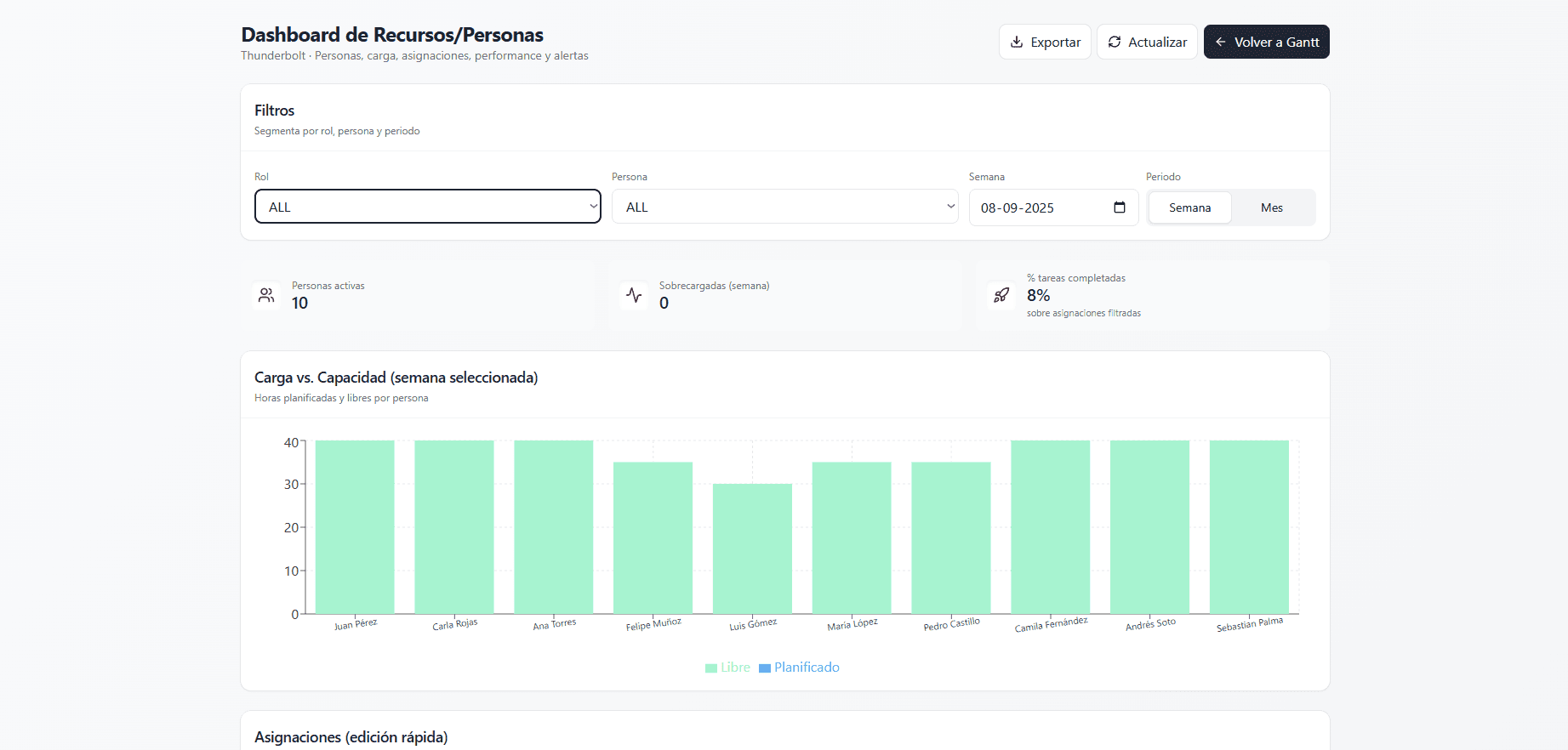
Task: Click the rocket icon for tareas completadas
Action: [x=1001, y=295]
